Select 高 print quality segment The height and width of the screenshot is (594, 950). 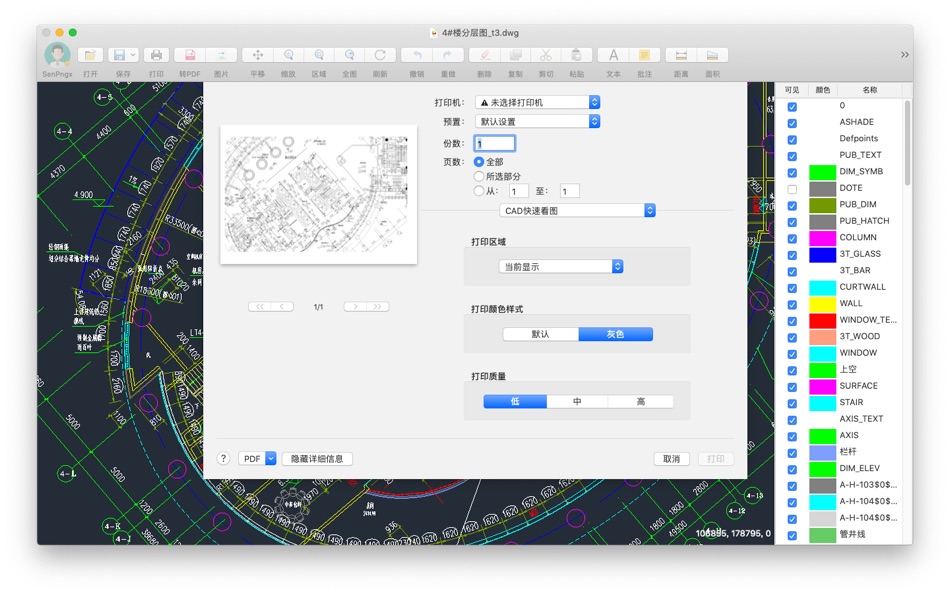click(x=640, y=401)
